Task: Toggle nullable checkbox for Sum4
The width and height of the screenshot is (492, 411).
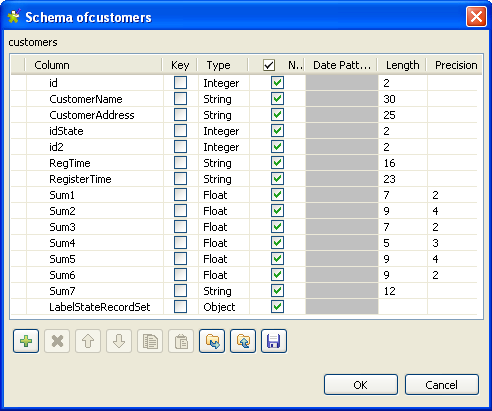Action: click(277, 243)
